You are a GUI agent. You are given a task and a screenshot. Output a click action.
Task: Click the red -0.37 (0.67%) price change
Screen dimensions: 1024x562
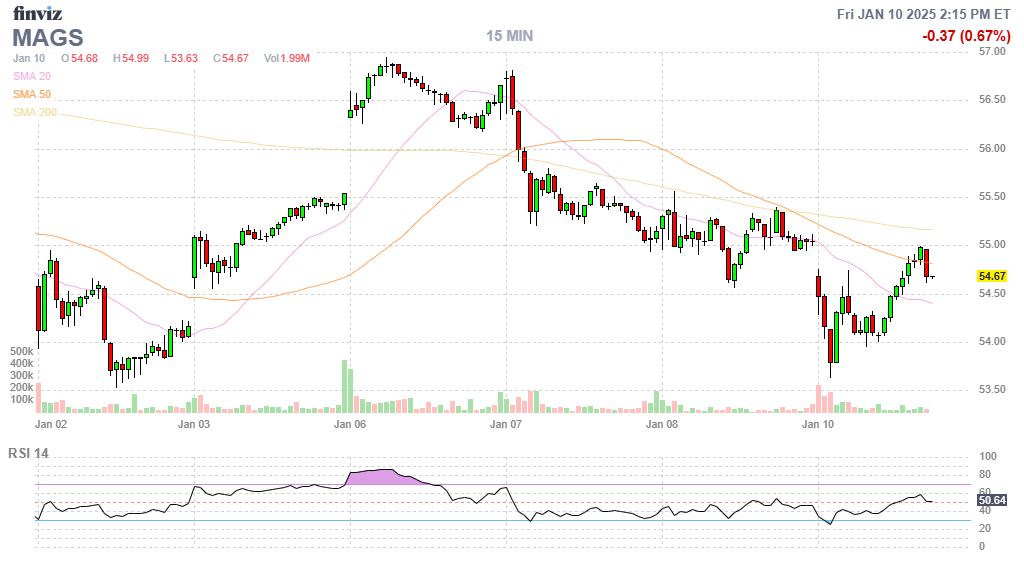pyautogui.click(x=966, y=36)
